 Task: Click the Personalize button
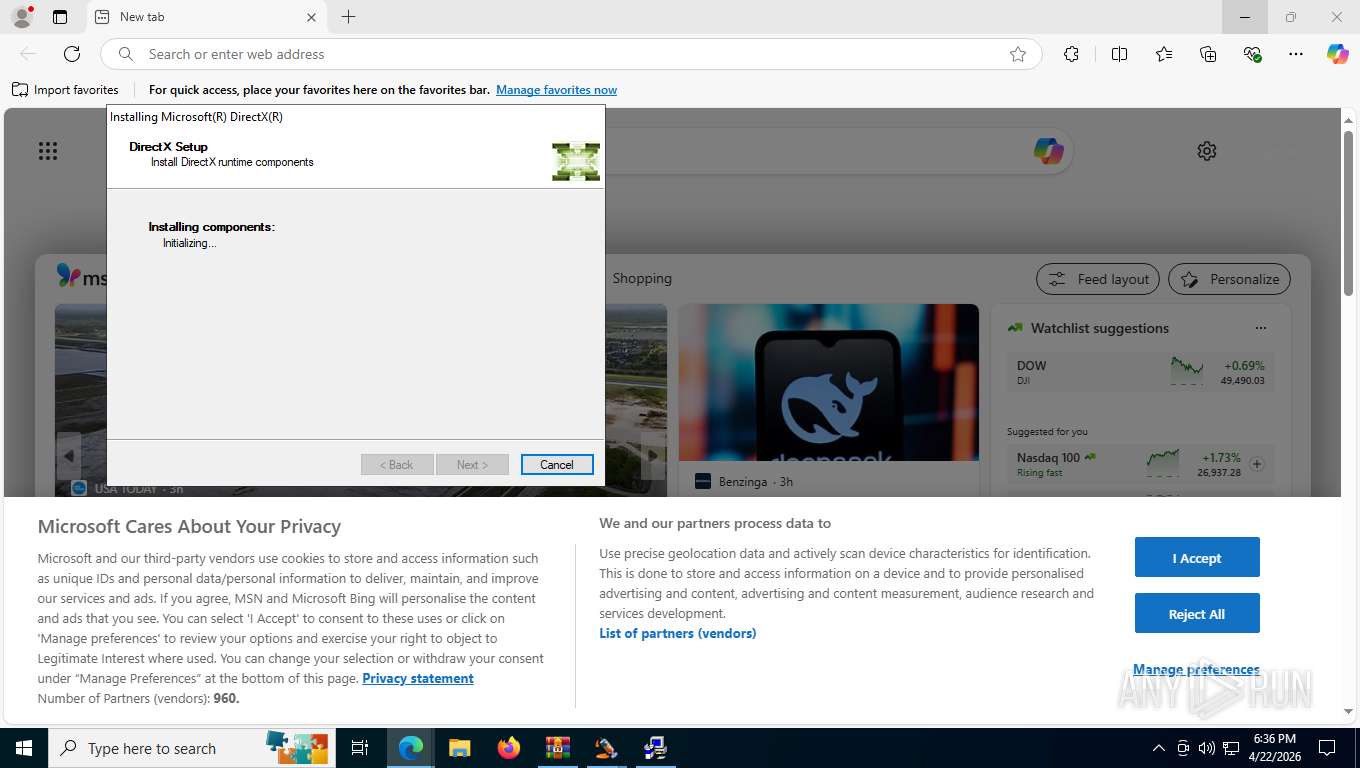pyautogui.click(x=1230, y=279)
